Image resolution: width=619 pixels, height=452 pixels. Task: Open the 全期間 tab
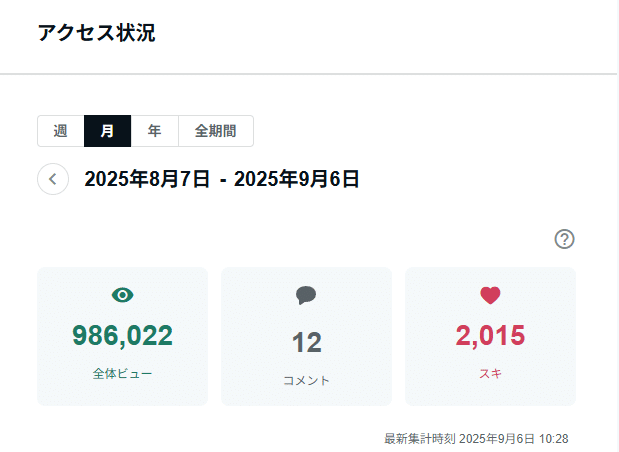pos(216,131)
